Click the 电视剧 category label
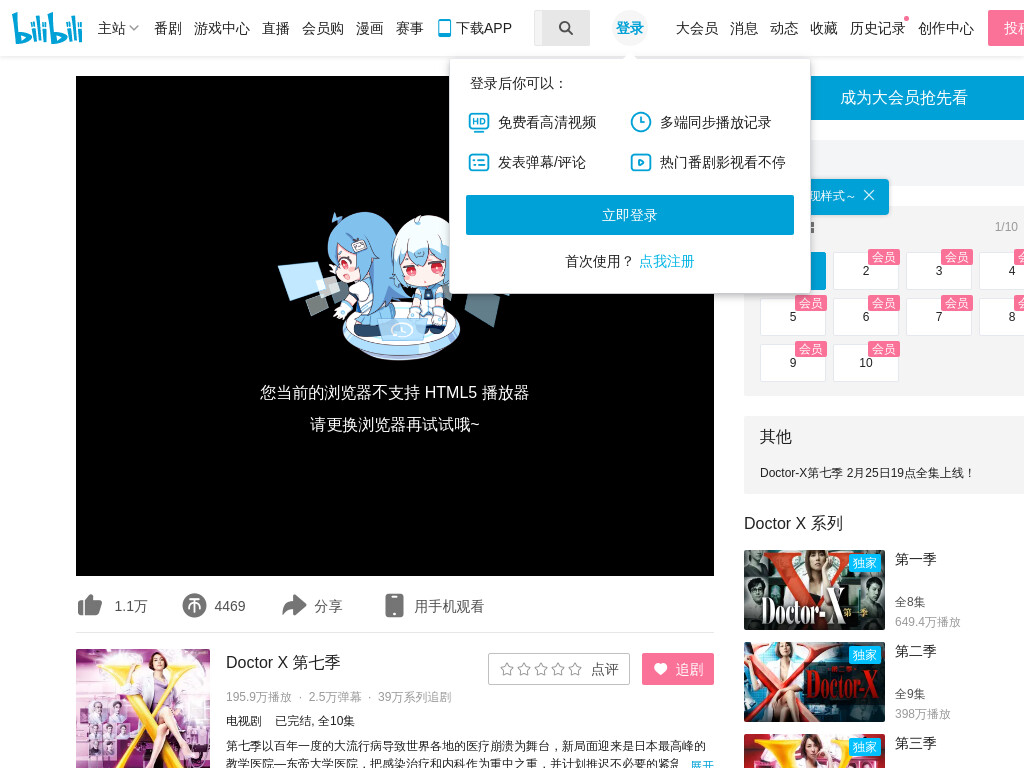 click(x=244, y=721)
